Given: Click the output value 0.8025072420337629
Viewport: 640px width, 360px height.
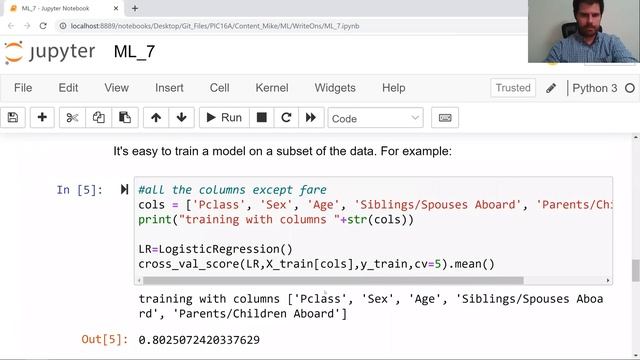Looking at the screenshot, I should coord(199,340).
